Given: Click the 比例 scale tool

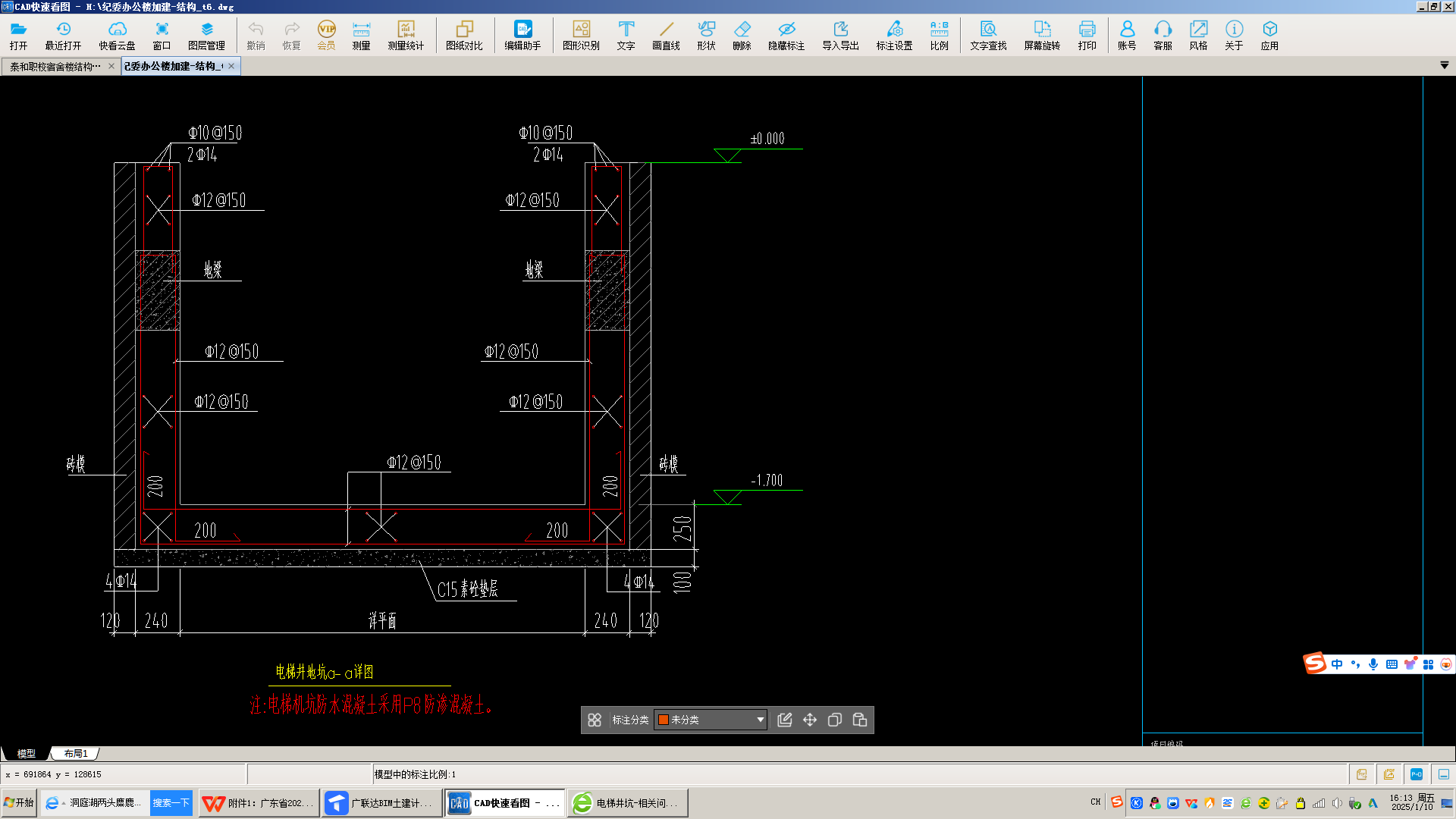Looking at the screenshot, I should point(939,35).
